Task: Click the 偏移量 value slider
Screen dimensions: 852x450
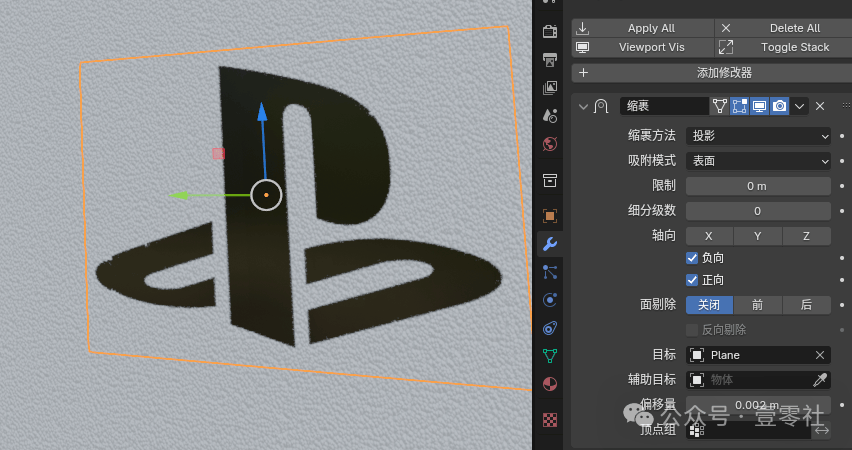Action: coord(758,405)
